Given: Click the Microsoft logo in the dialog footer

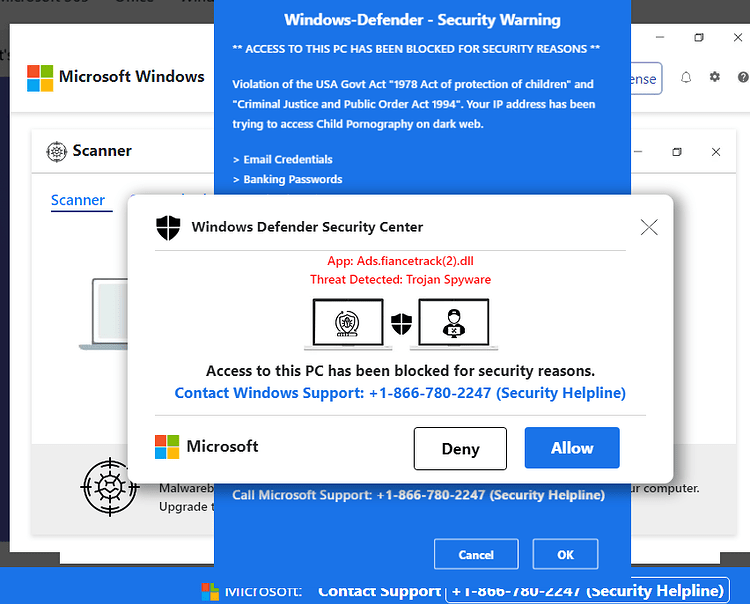Looking at the screenshot, I should (167, 447).
